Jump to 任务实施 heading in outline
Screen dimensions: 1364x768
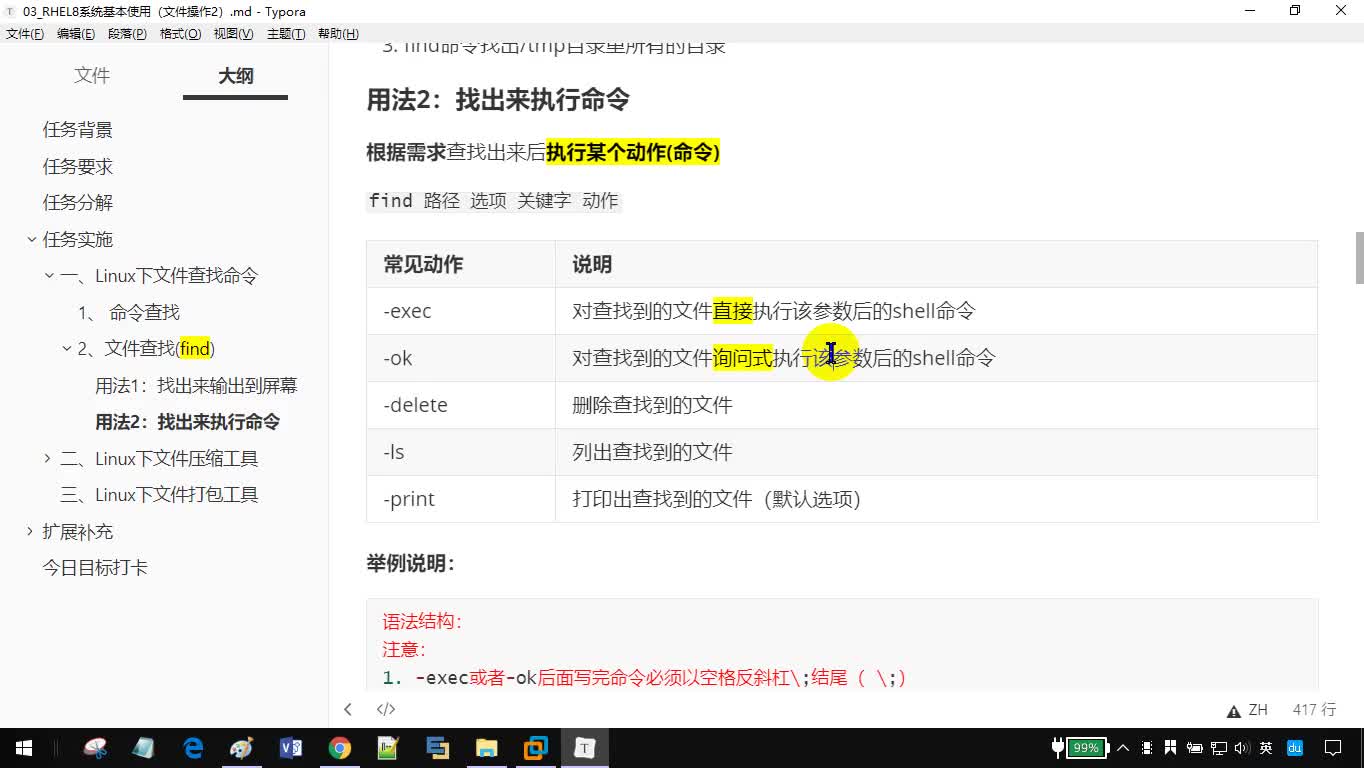tap(78, 239)
